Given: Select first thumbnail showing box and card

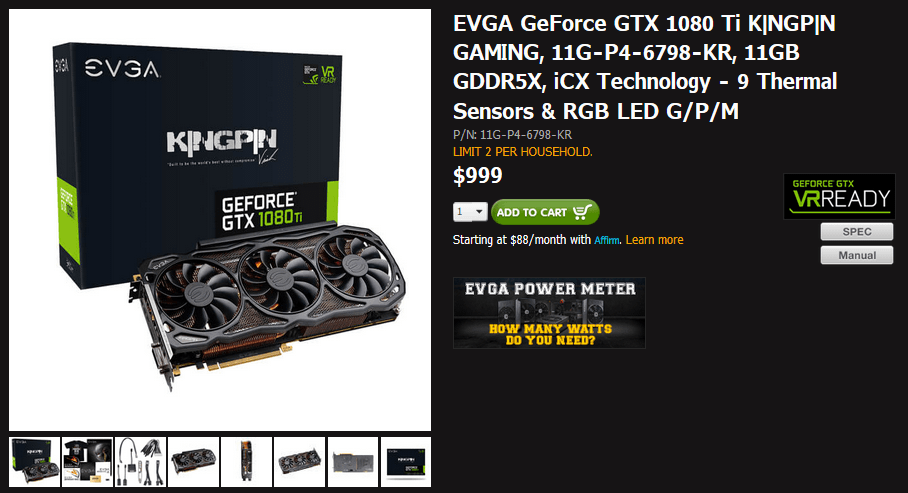Looking at the screenshot, I should pos(35,462).
